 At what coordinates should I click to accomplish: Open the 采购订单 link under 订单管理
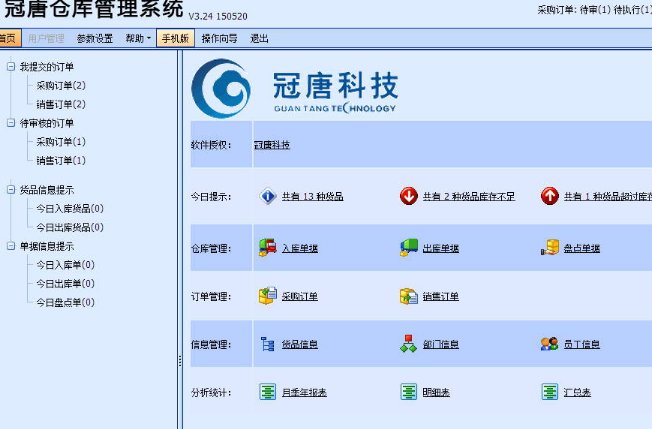pos(300,296)
